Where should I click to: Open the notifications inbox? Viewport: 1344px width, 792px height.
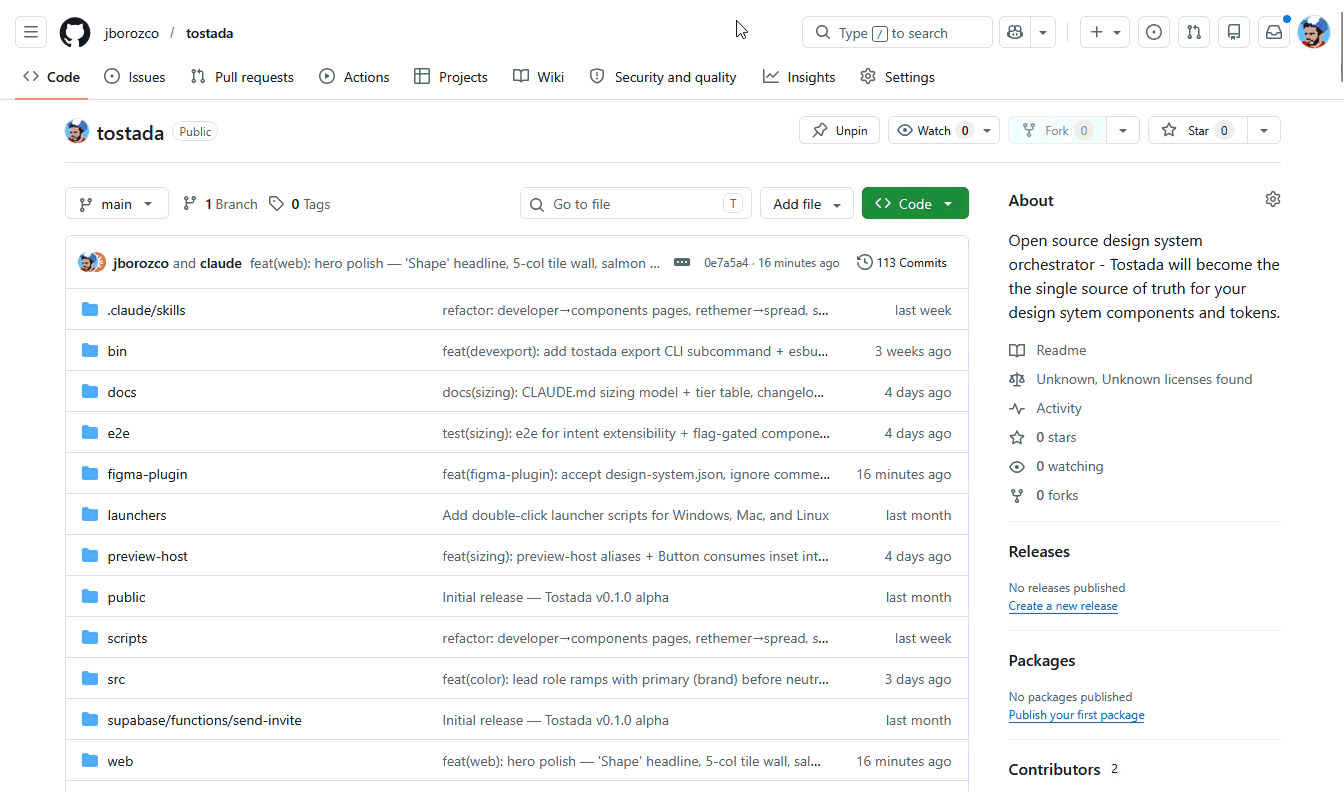pyautogui.click(x=1274, y=32)
